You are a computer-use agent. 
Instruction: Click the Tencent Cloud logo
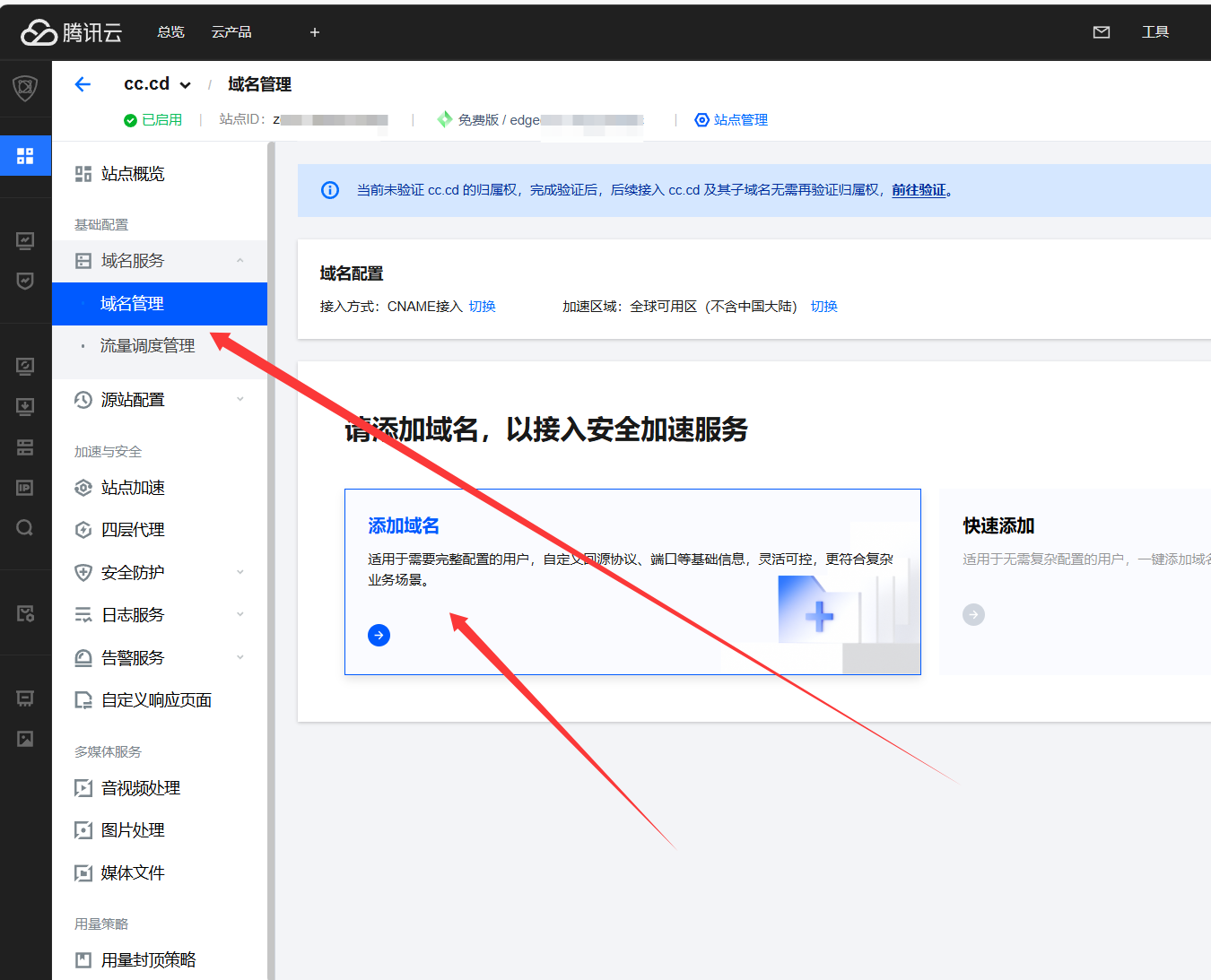71,32
